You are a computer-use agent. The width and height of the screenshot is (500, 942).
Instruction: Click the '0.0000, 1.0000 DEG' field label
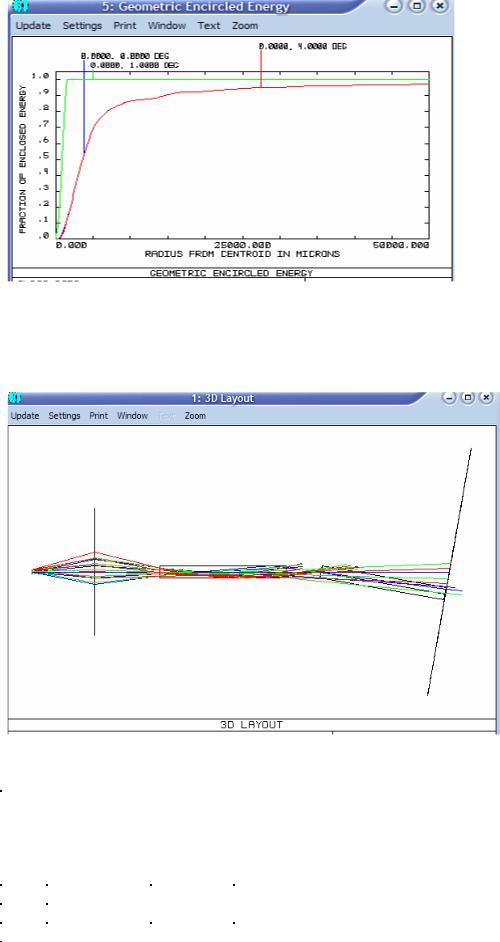point(134,65)
